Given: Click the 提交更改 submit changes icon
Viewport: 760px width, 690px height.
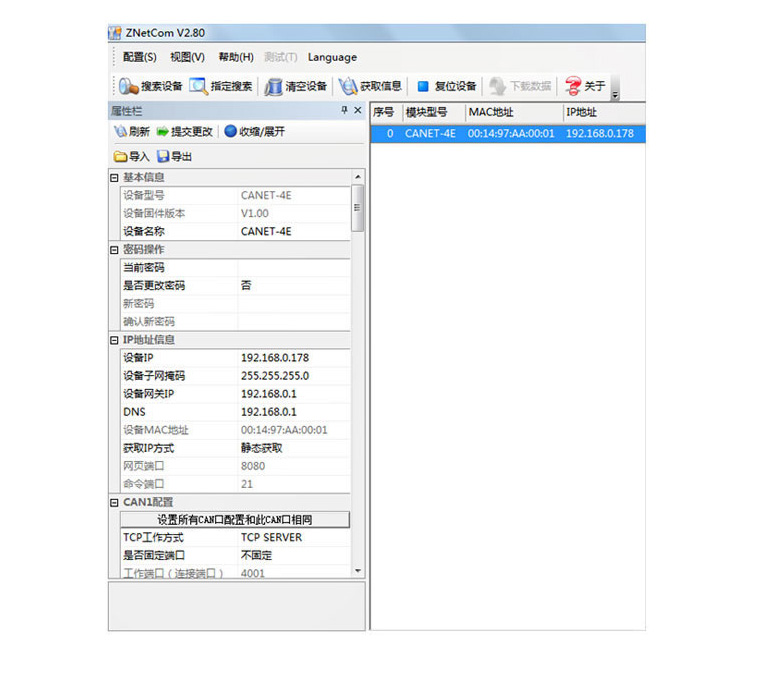Looking at the screenshot, I should click(162, 131).
